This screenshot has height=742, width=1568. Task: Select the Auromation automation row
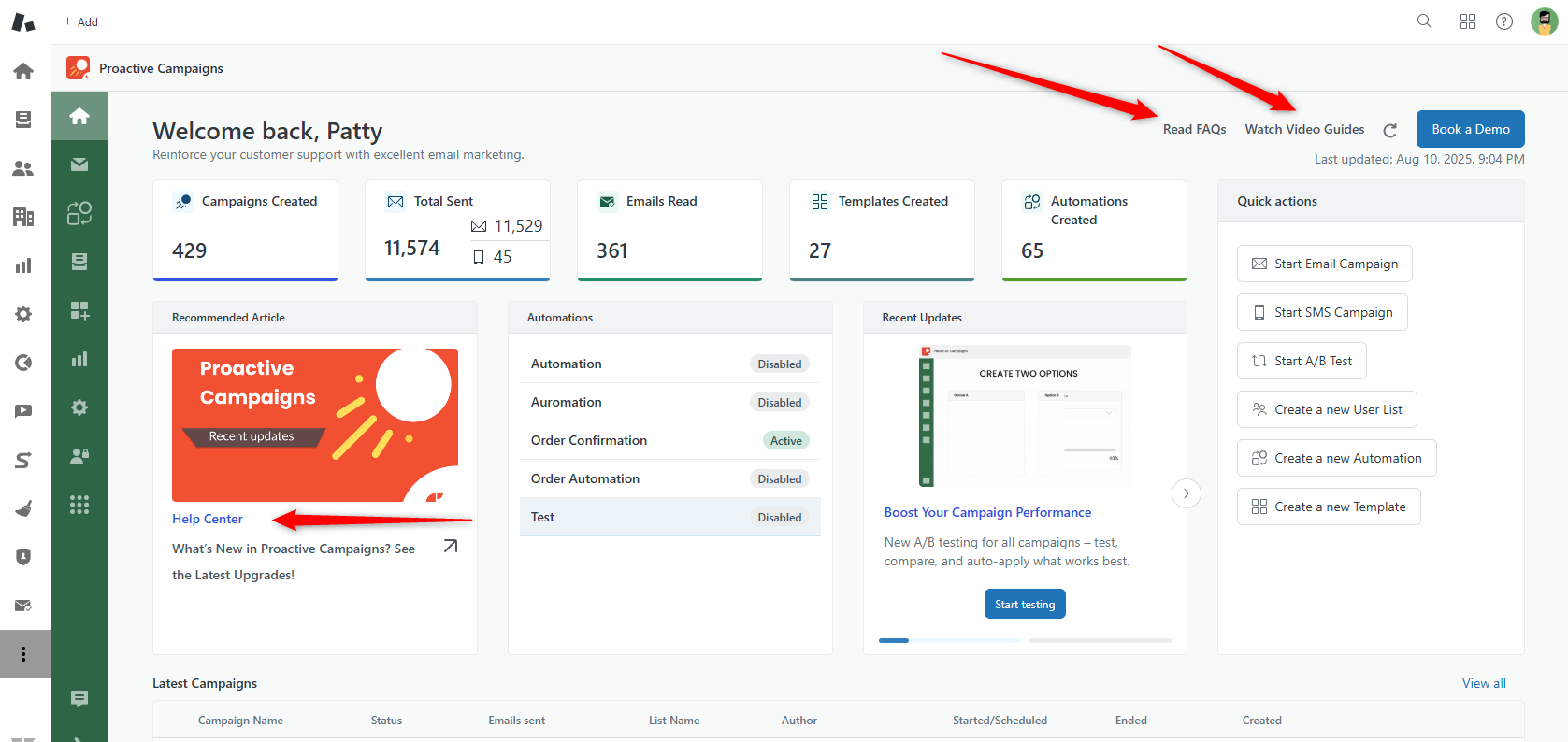(670, 402)
